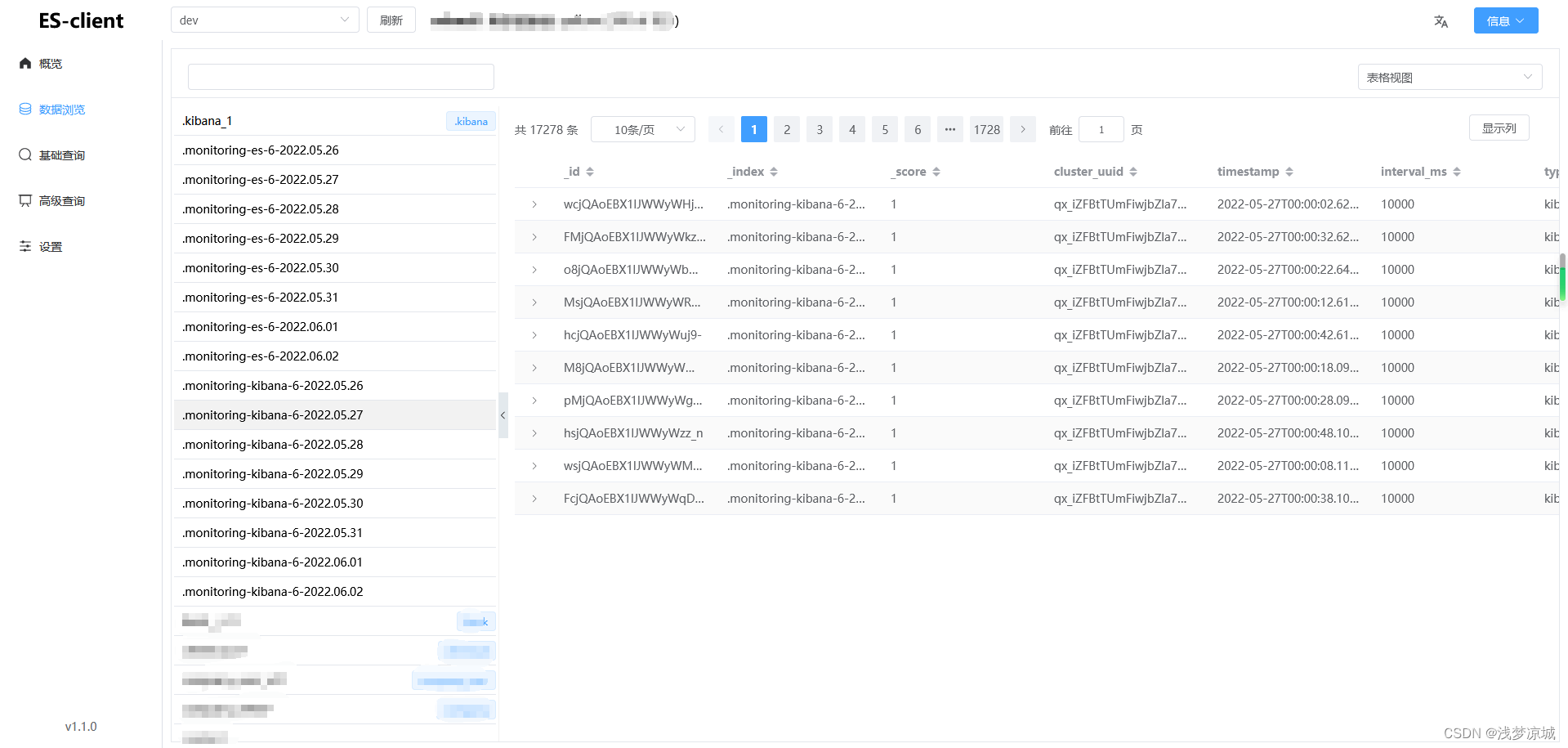Open settings using the 设置 sliders icon
This screenshot has width=1568, height=748.
point(25,246)
